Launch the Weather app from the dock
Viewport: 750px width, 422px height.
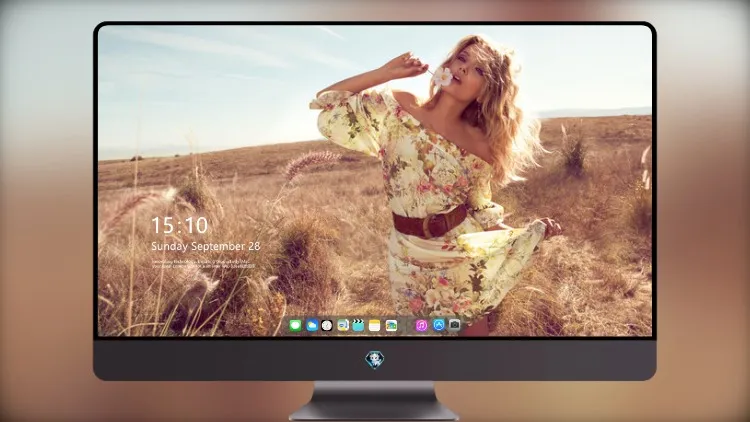coord(311,326)
